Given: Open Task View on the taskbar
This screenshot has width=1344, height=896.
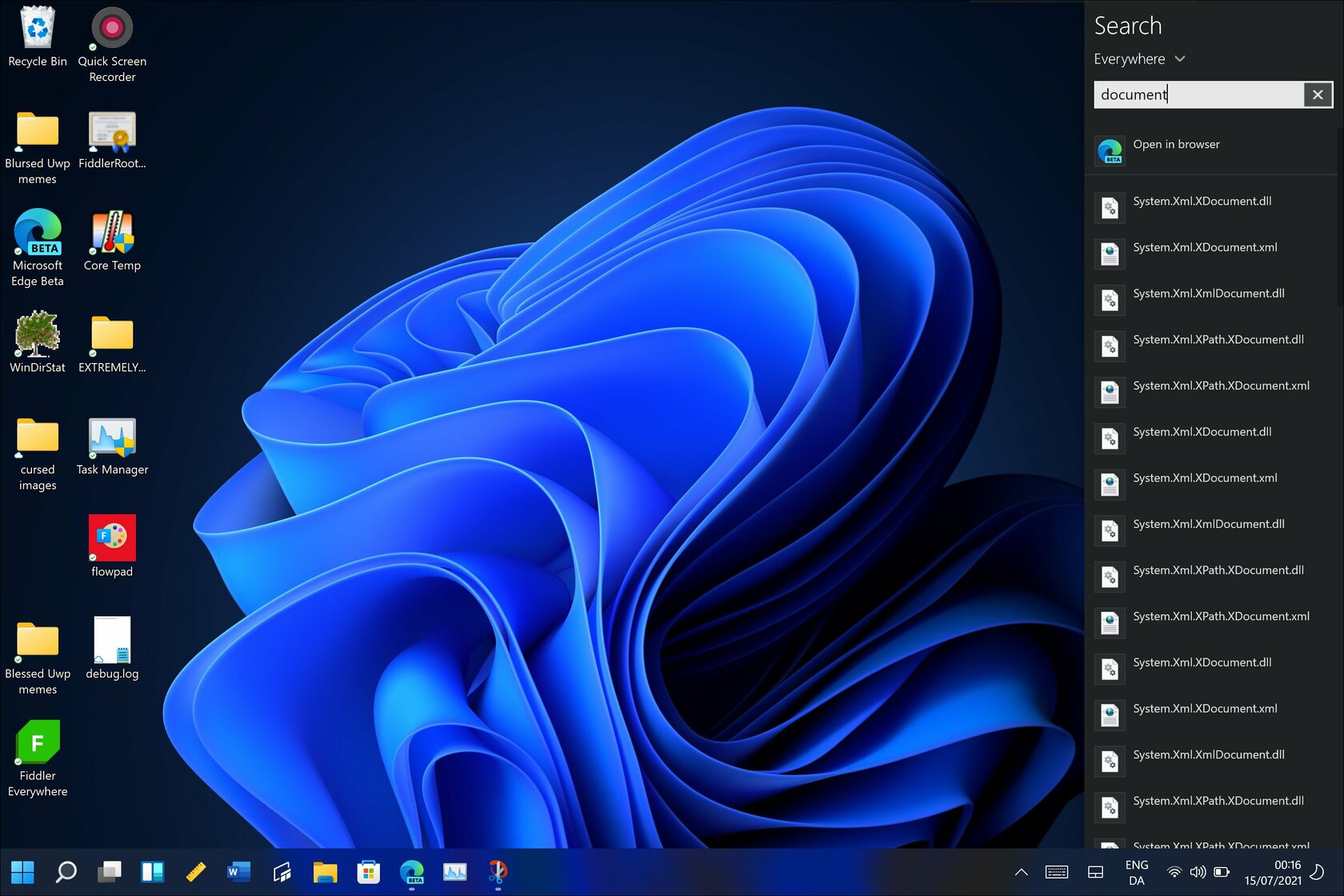Looking at the screenshot, I should point(109,871).
